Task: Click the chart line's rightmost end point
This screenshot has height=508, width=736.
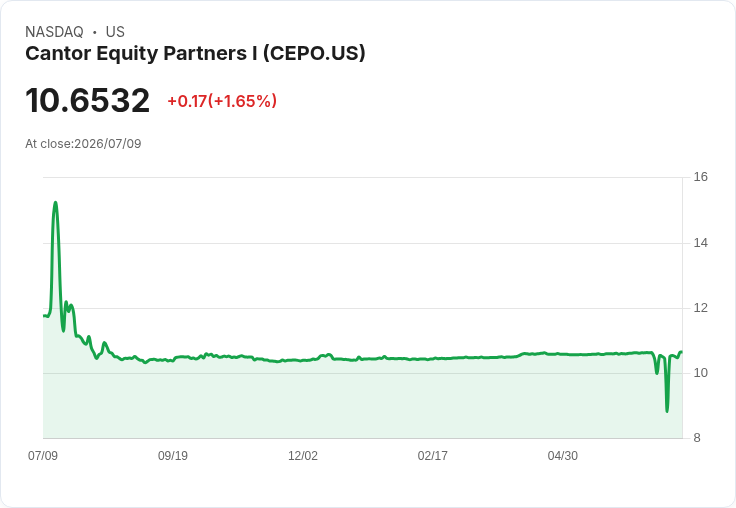Action: [x=682, y=352]
